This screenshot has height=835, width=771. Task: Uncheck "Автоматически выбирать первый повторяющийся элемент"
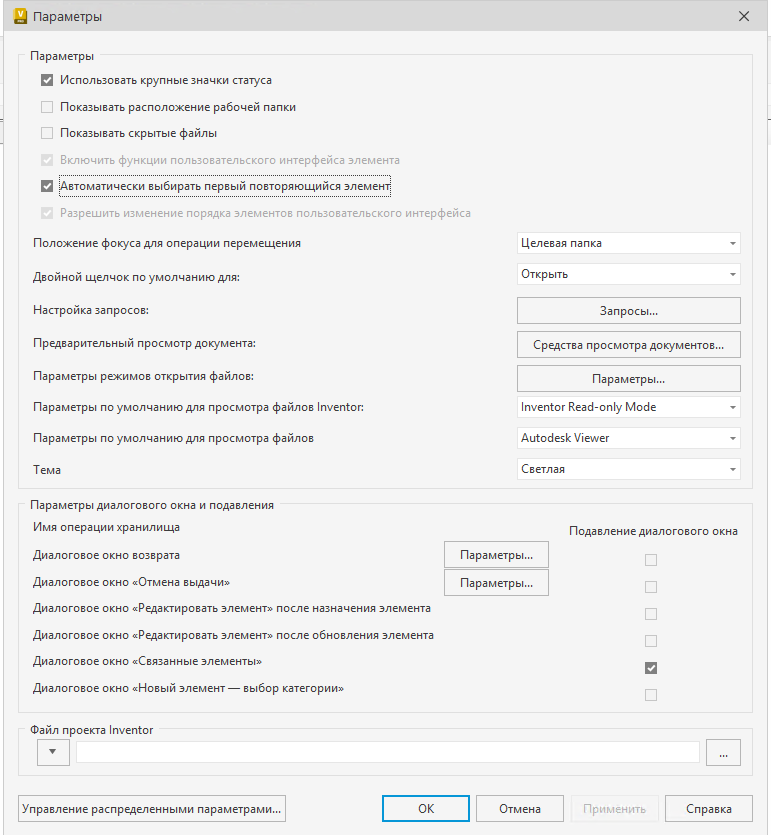click(47, 186)
